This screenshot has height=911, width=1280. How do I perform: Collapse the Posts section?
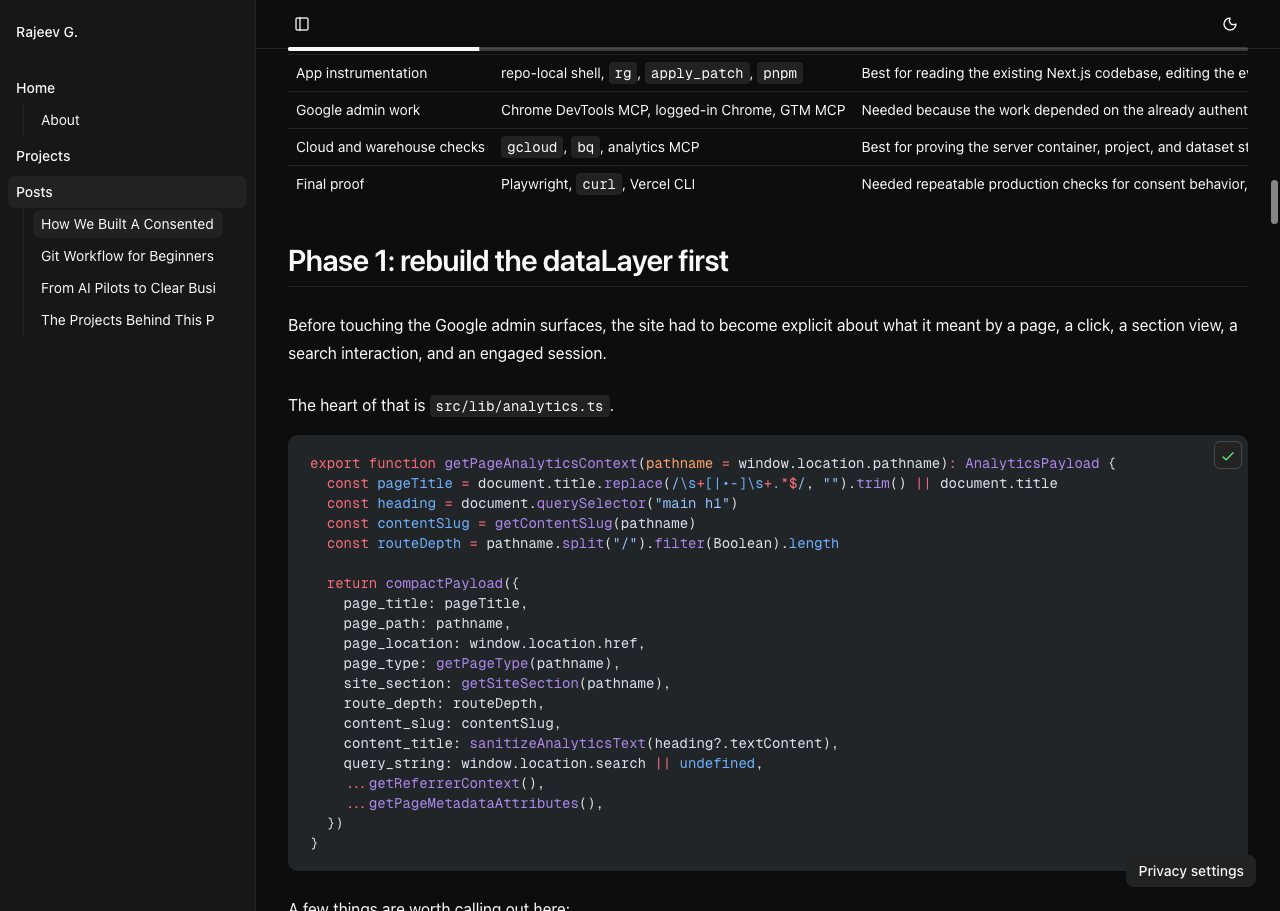(x=34, y=192)
